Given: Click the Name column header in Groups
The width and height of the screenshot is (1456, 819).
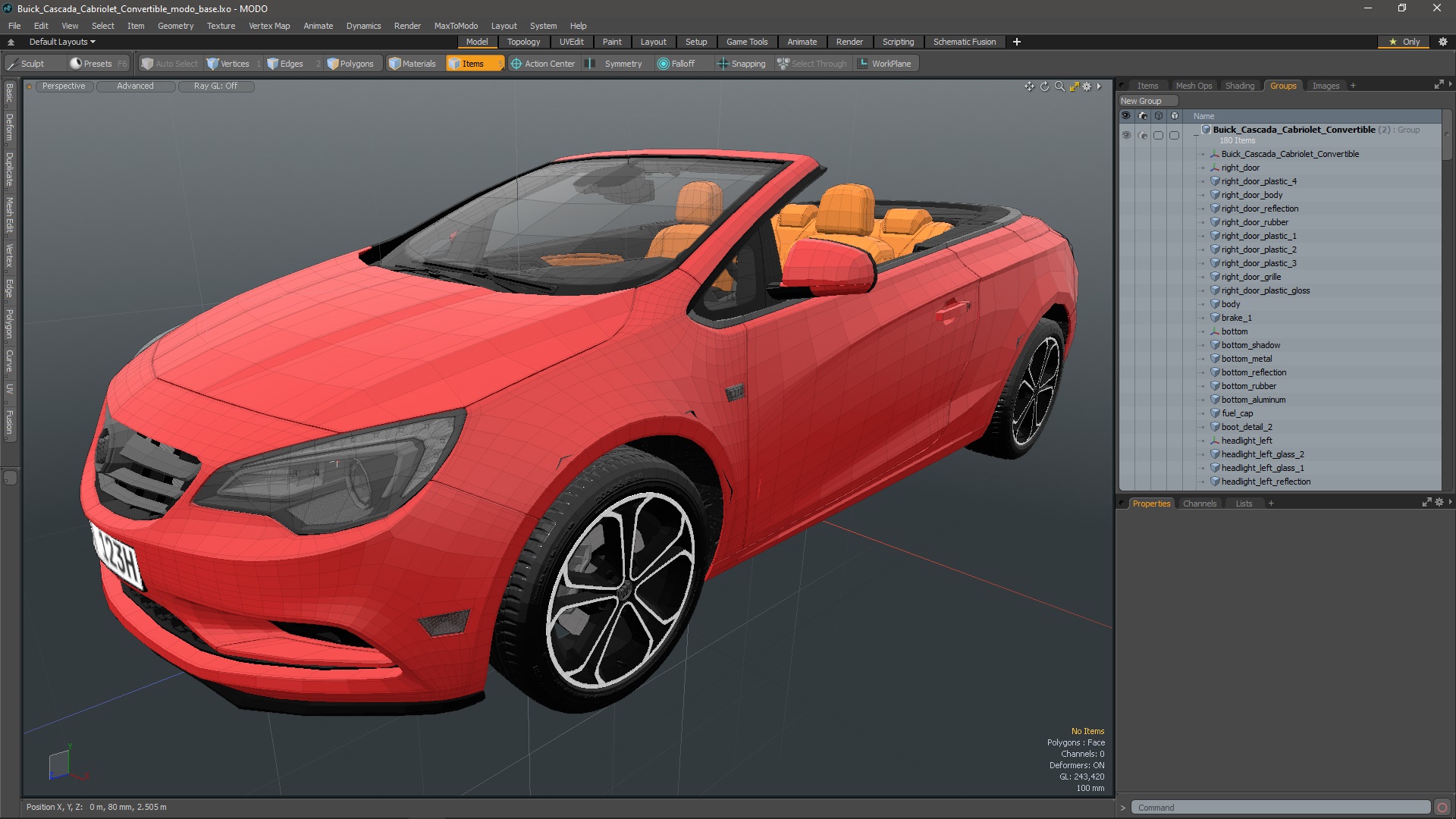Looking at the screenshot, I should (x=1203, y=116).
